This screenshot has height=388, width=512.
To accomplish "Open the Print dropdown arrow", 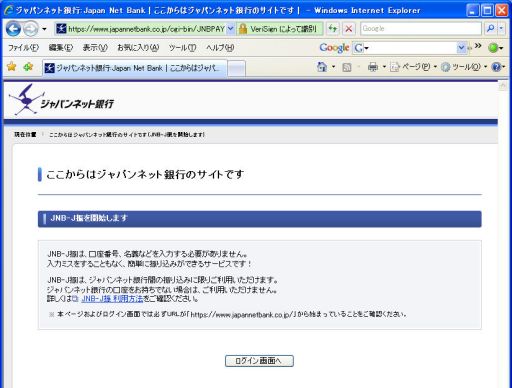I will tap(384, 67).
